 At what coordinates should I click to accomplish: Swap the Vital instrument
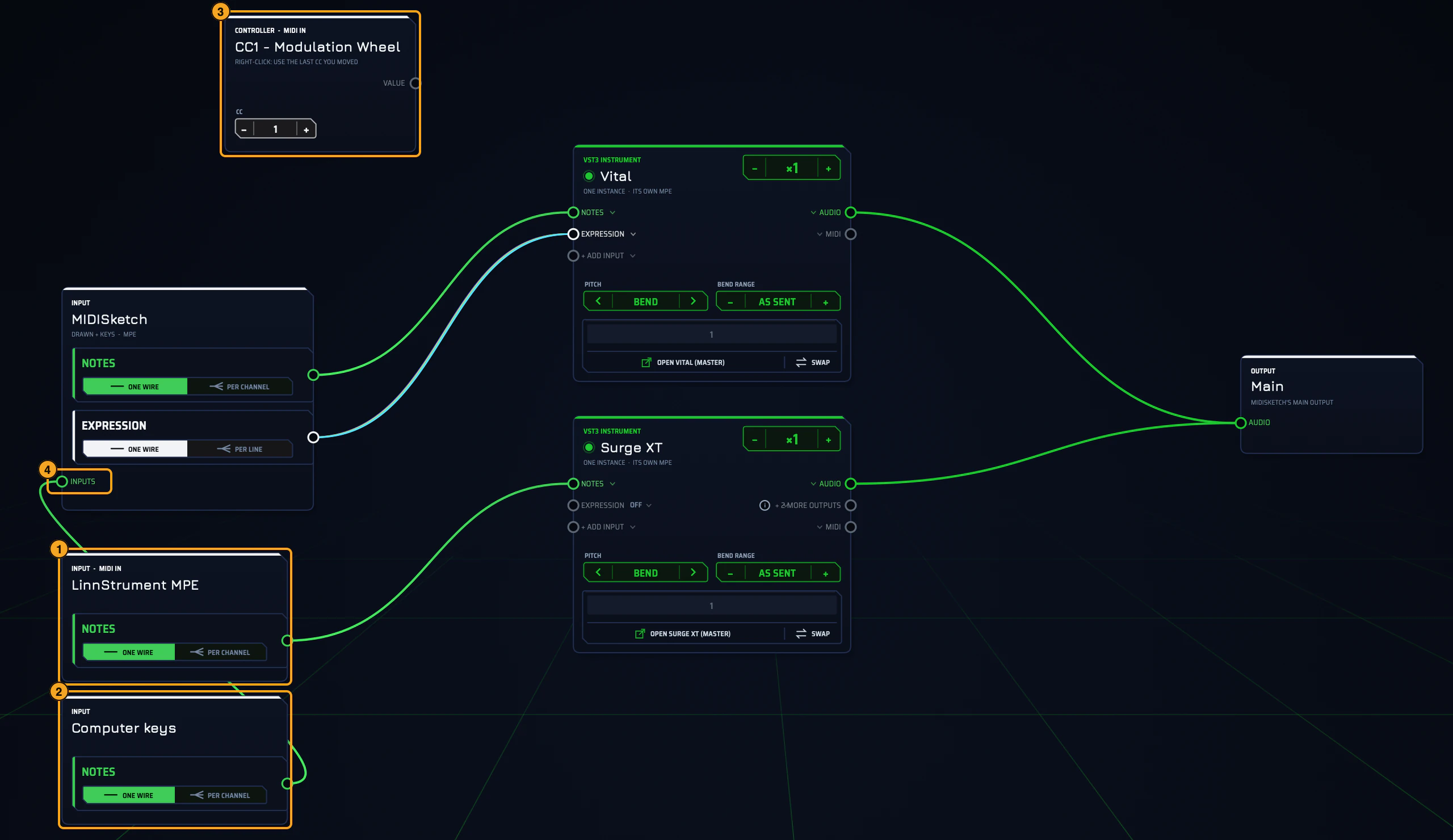tap(813, 362)
